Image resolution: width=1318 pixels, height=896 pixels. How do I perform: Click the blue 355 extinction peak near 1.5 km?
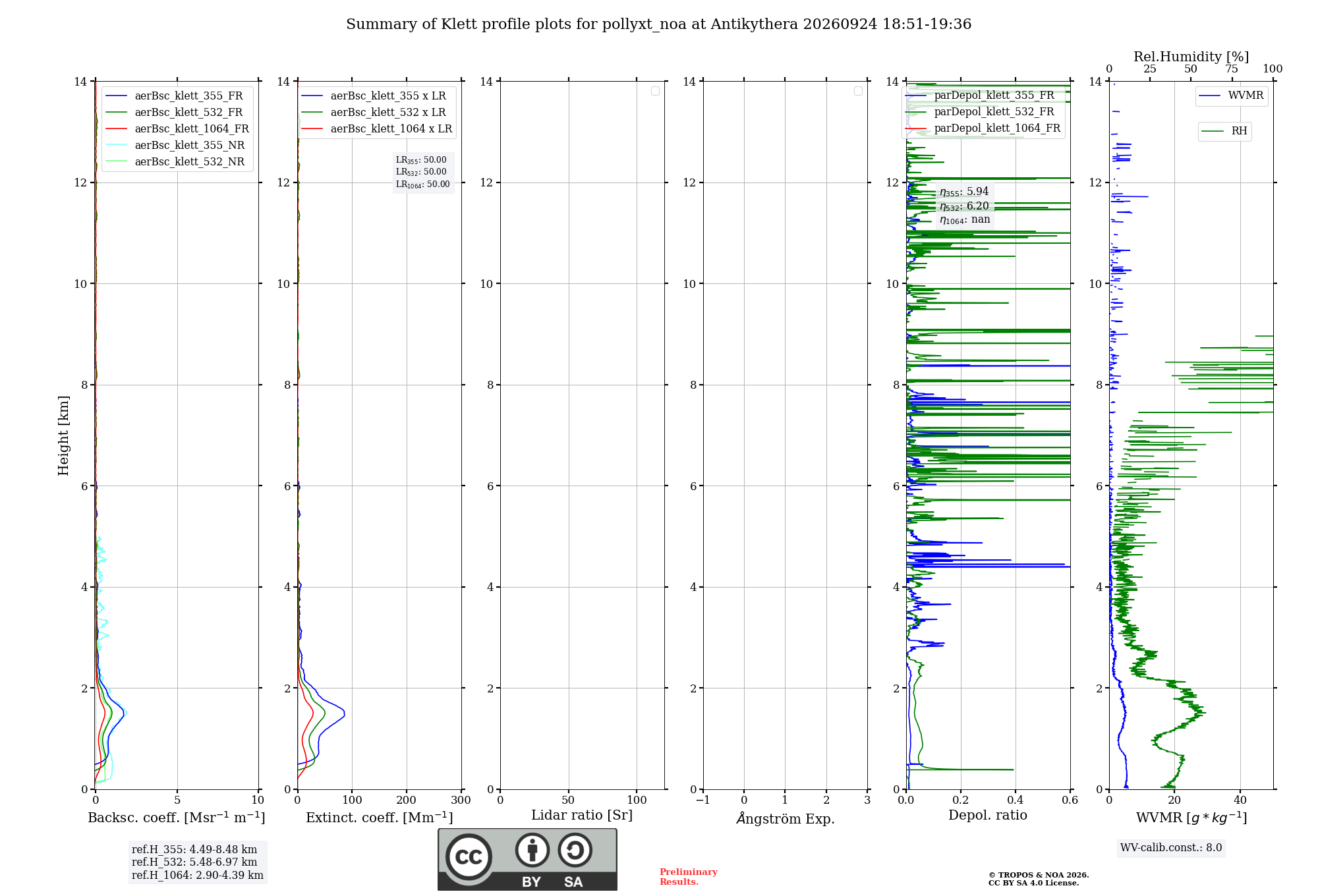(343, 714)
